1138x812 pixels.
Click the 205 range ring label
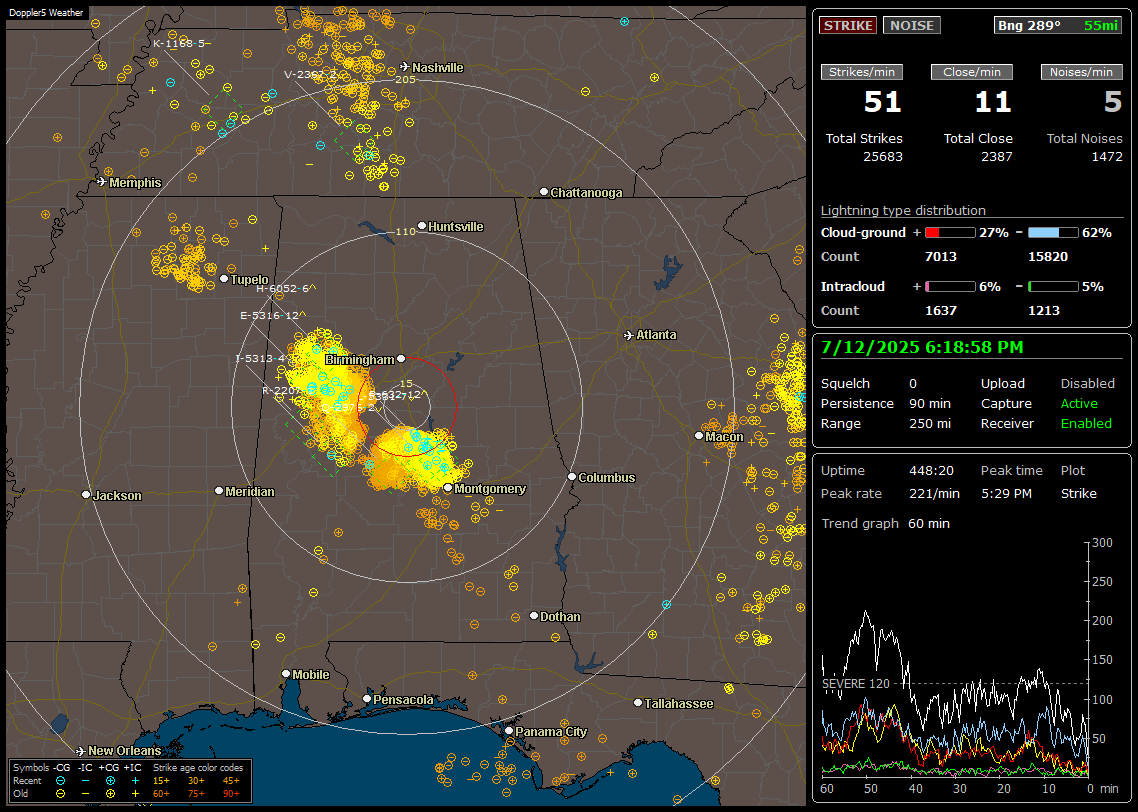[405, 79]
